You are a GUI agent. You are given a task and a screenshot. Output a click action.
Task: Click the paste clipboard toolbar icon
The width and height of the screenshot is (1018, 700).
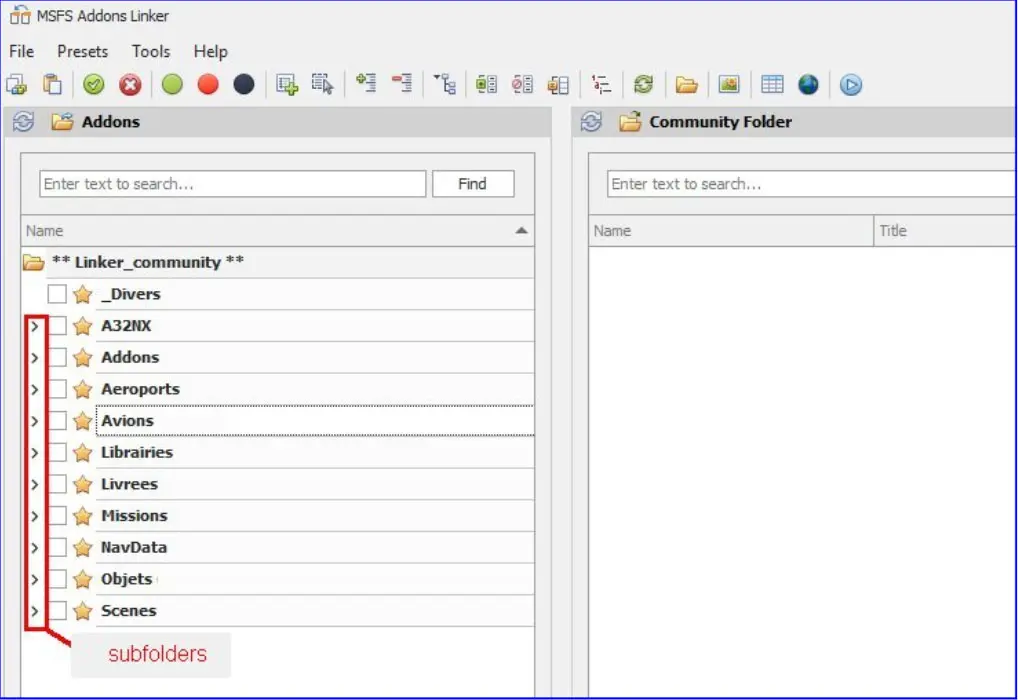tap(52, 84)
